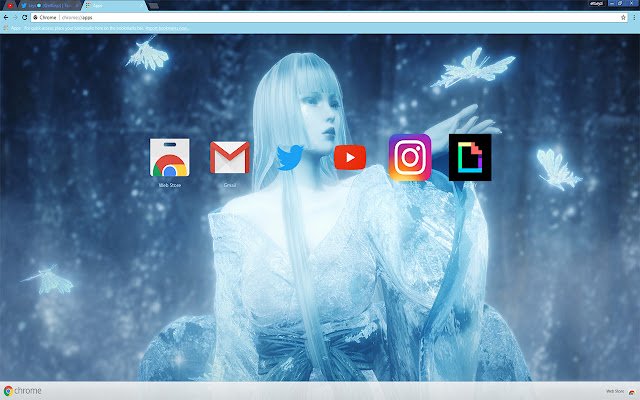Minimize the Chrome window

pyautogui.click(x=612, y=3)
